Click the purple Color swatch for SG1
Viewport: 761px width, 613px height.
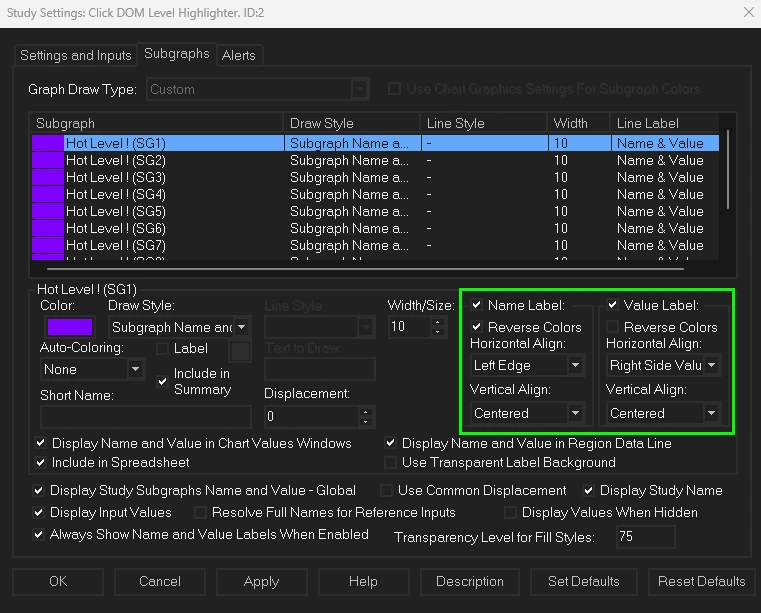(70, 327)
